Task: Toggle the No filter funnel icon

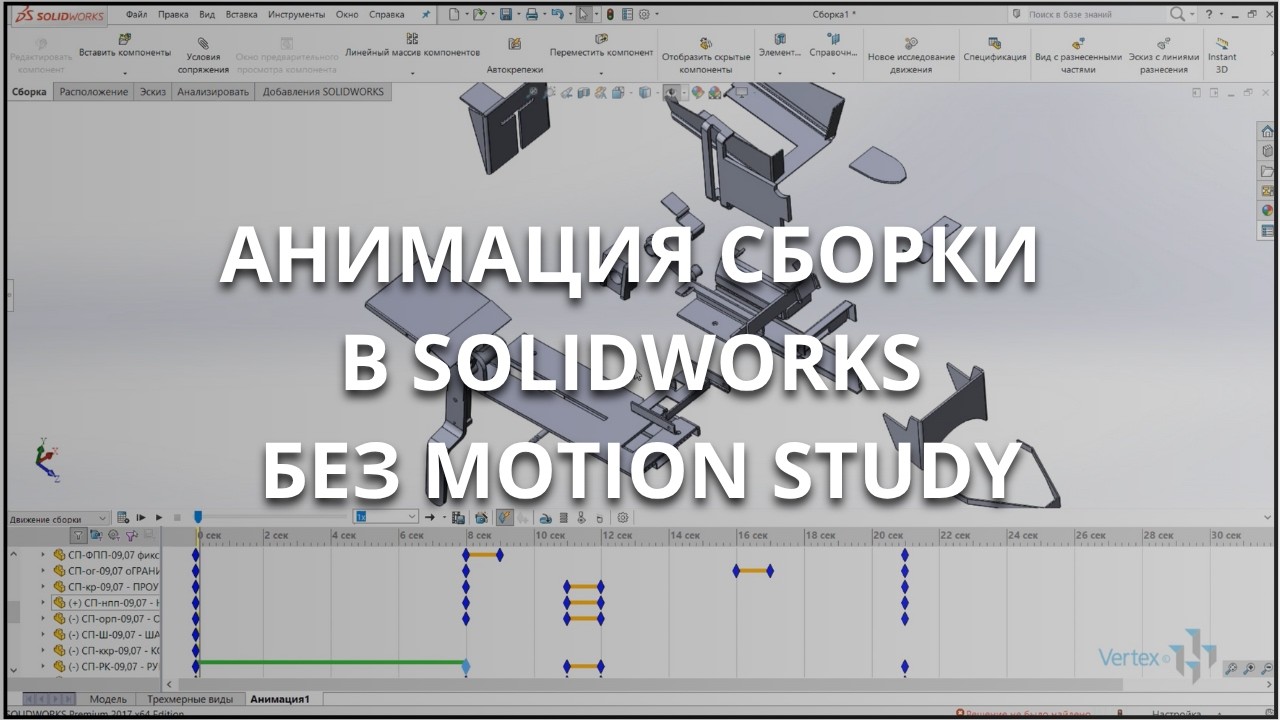Action: click(79, 535)
